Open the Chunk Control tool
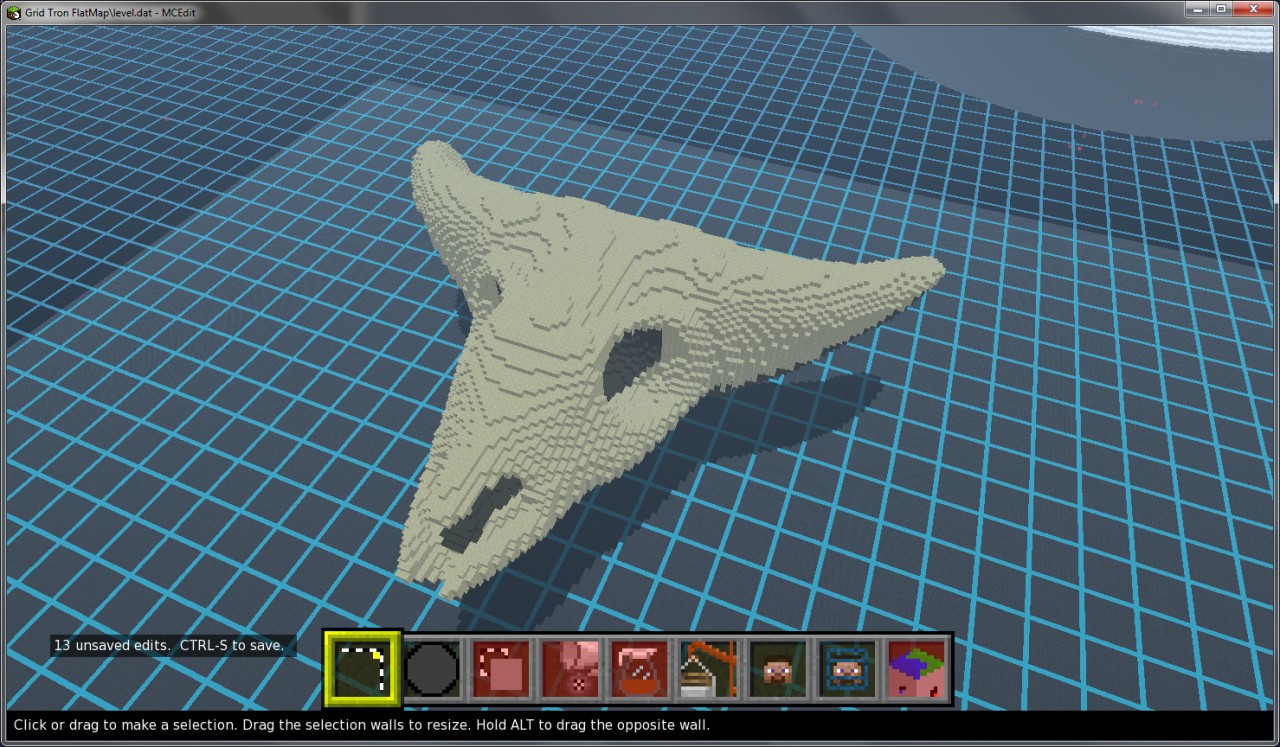This screenshot has width=1280, height=747. coord(916,668)
